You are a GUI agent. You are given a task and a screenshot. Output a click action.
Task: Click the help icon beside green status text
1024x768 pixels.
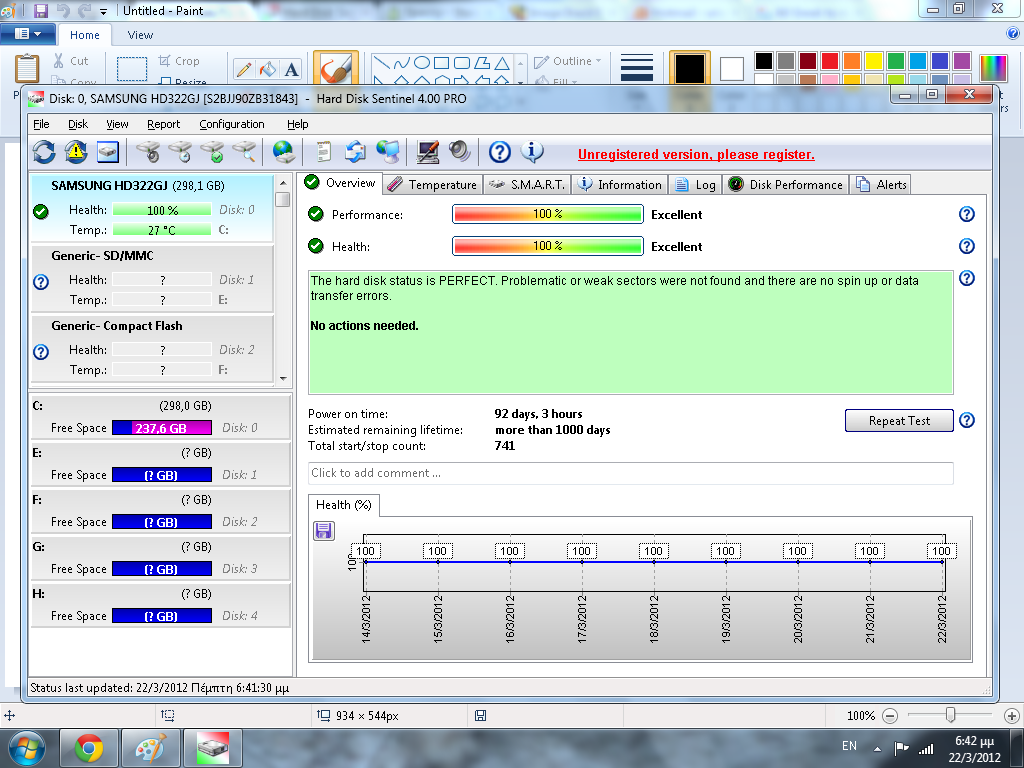click(x=967, y=278)
